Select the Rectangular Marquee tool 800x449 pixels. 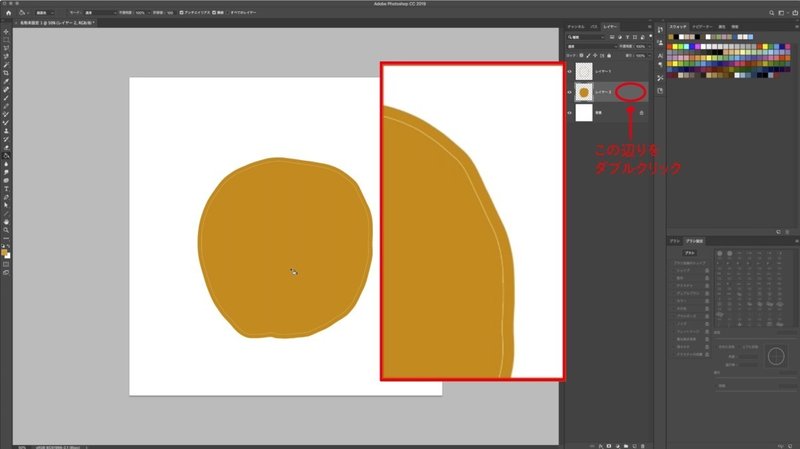(6, 39)
